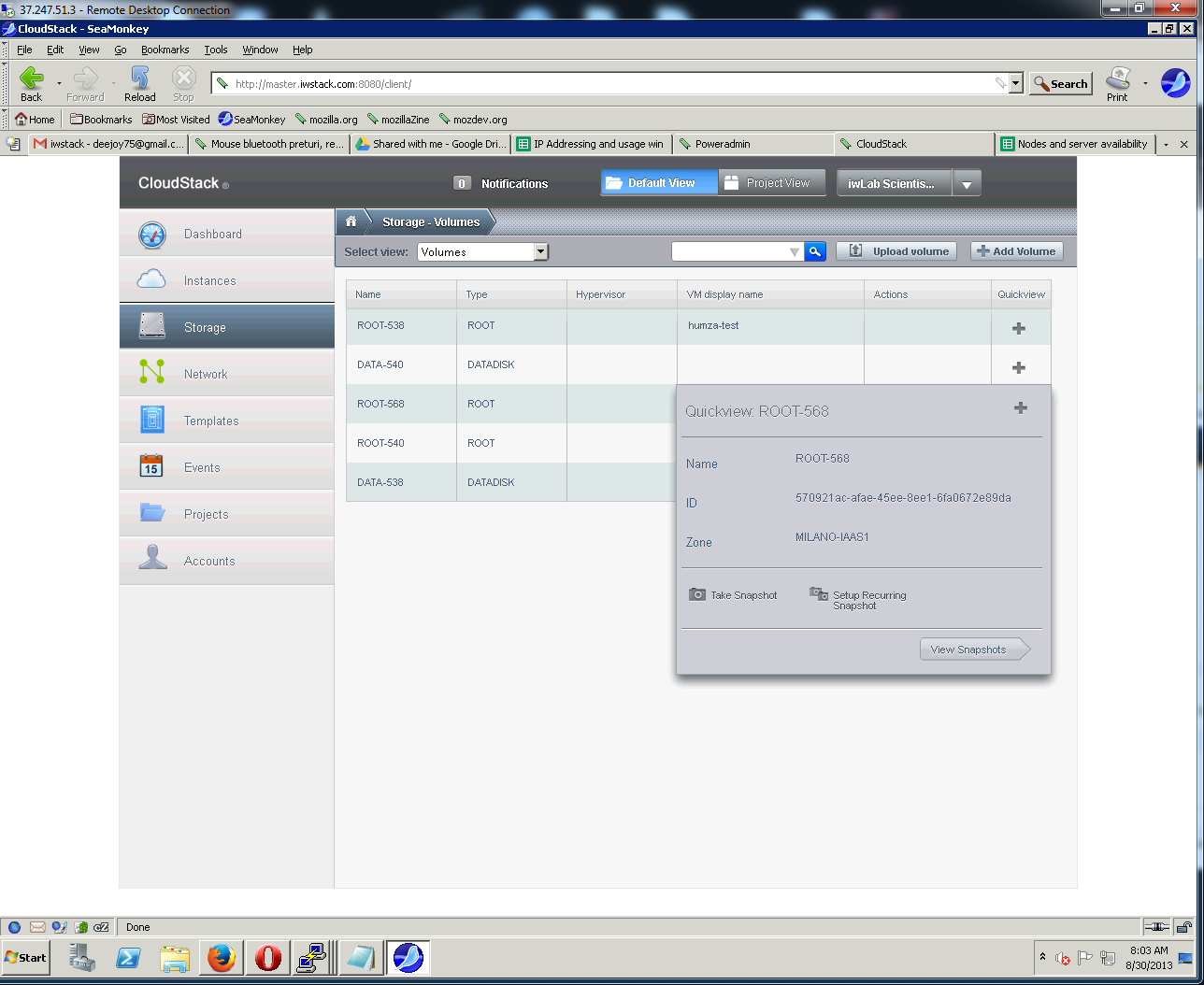Click the blue search magnifier button
Viewport: 1204px width, 985px height.
[815, 251]
